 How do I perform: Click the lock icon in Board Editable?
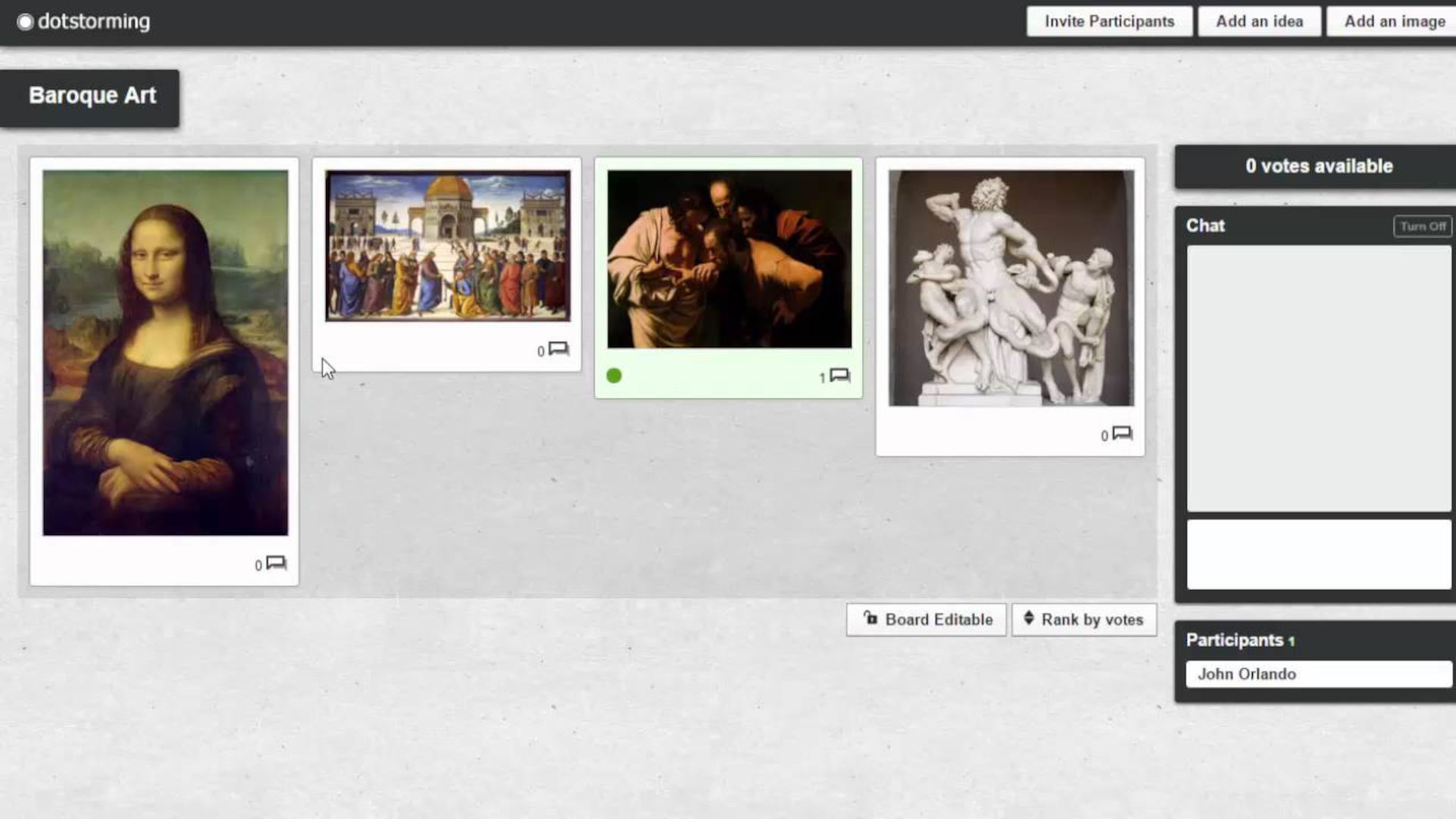pos(871,619)
